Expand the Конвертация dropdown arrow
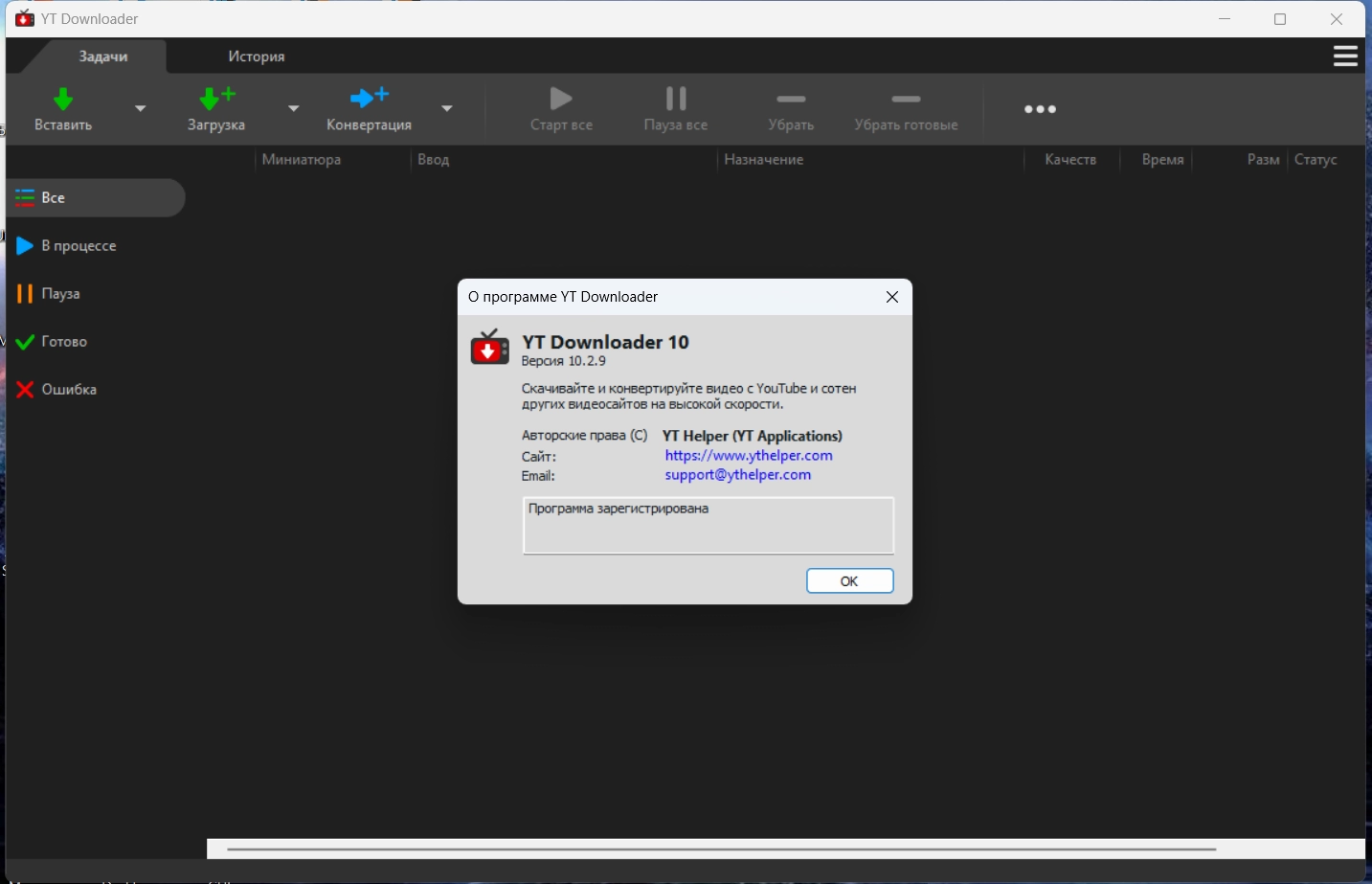This screenshot has width=1372, height=884. click(x=447, y=108)
